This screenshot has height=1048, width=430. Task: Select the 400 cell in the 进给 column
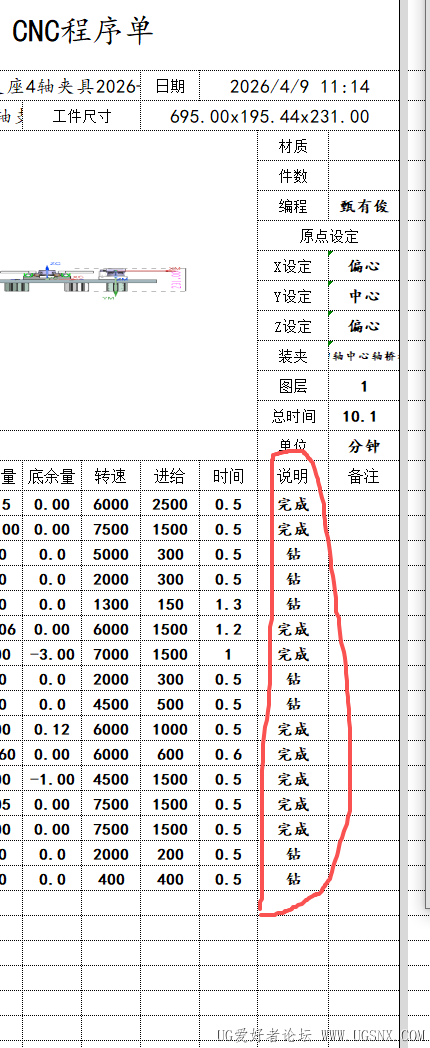pyautogui.click(x=170, y=880)
